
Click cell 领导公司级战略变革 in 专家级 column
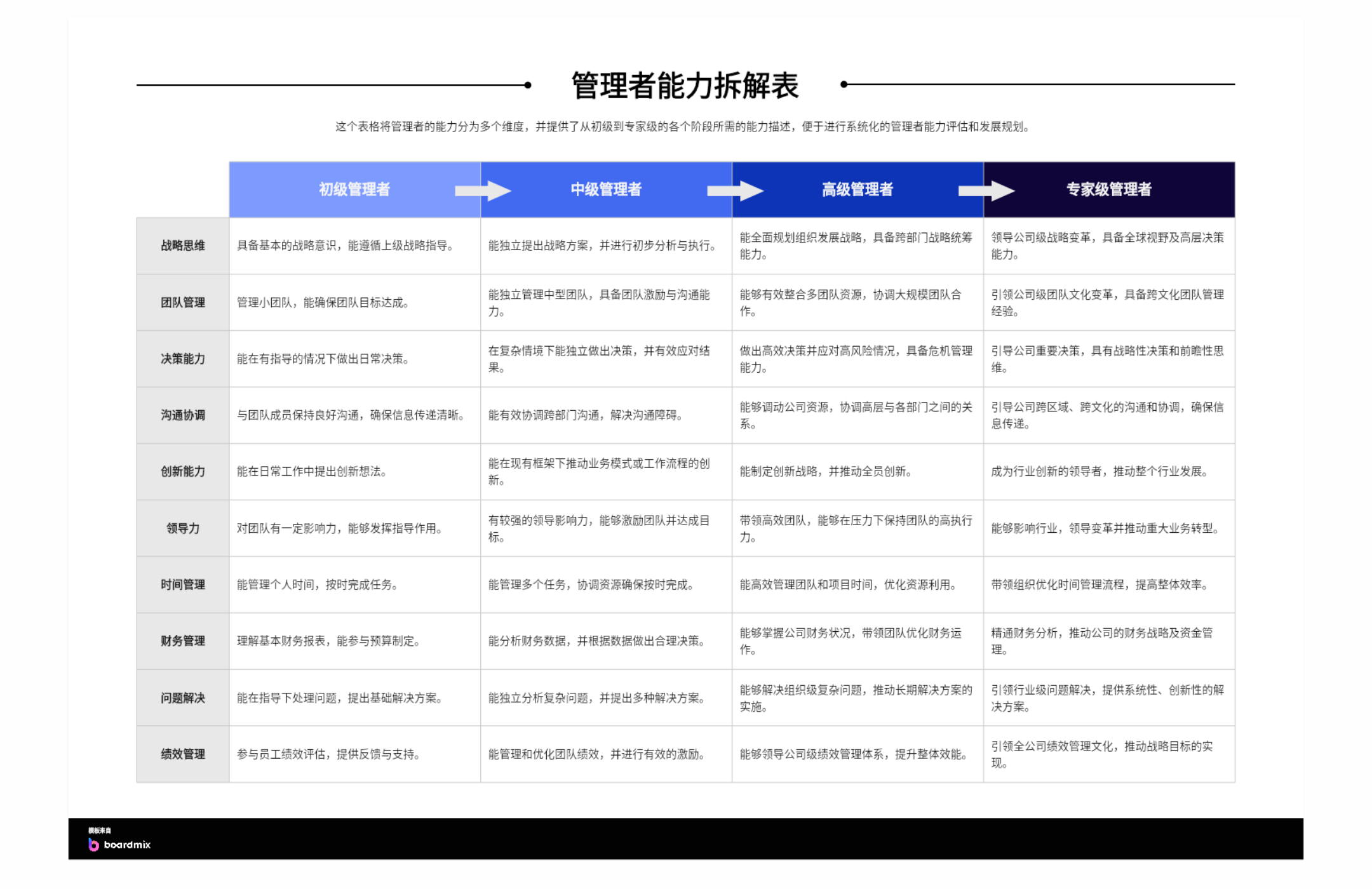point(1110,246)
